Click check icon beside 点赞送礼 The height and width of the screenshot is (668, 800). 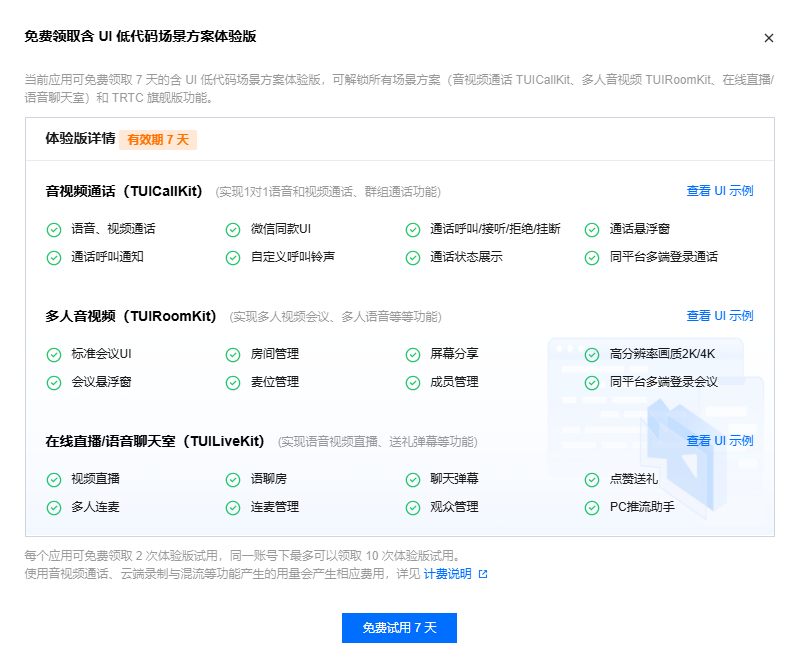[x=592, y=480]
